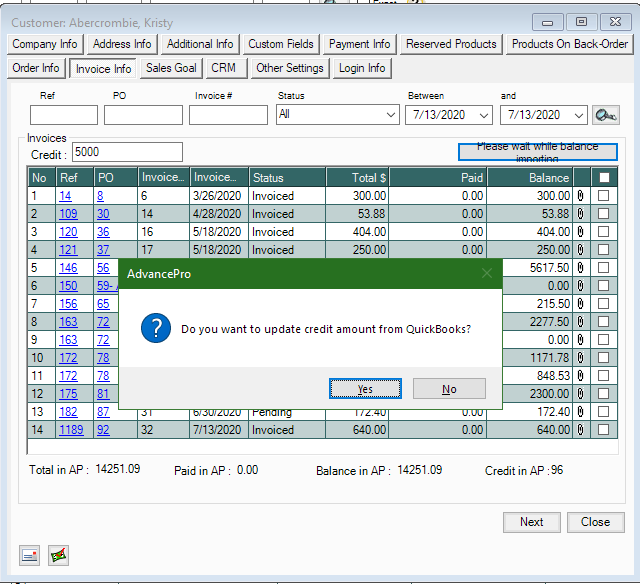Check the checkbox for invoice row 2

[603, 214]
